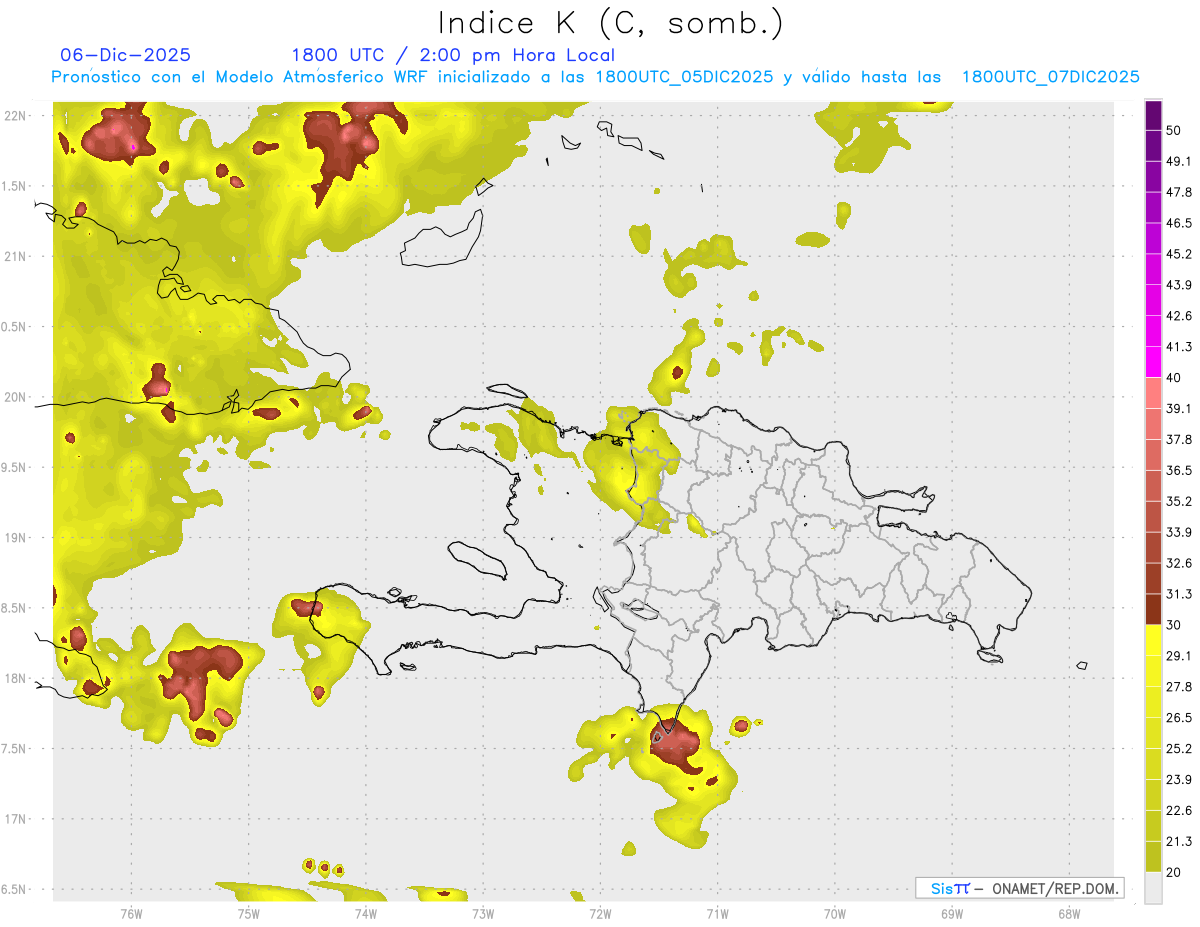Click legend value '37.8'
The width and height of the screenshot is (1200, 927).
(x=1179, y=440)
